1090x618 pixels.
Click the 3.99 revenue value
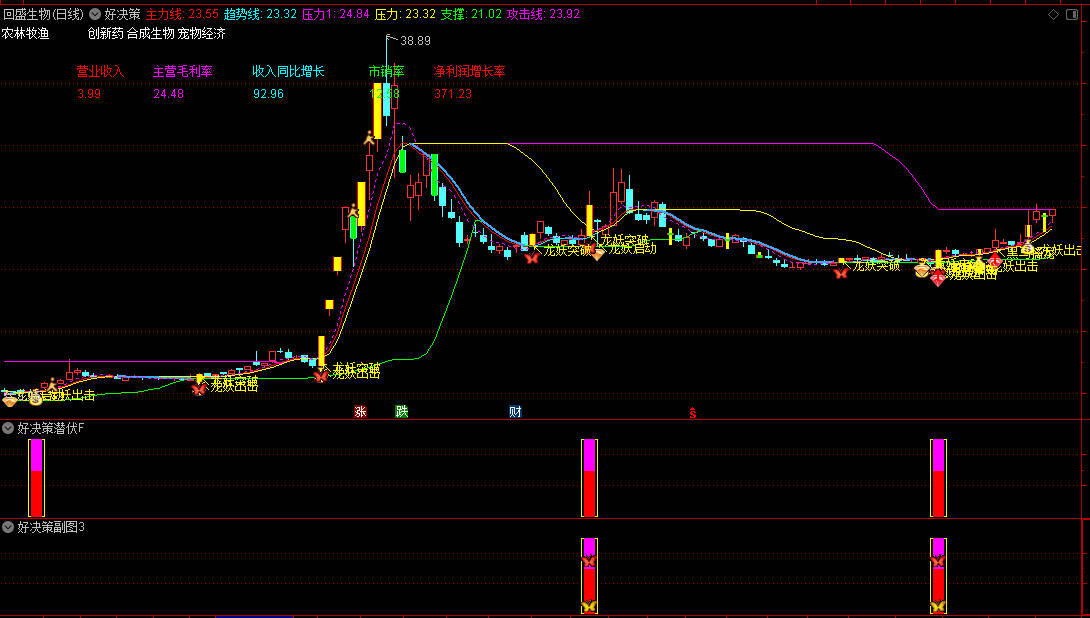click(x=88, y=94)
